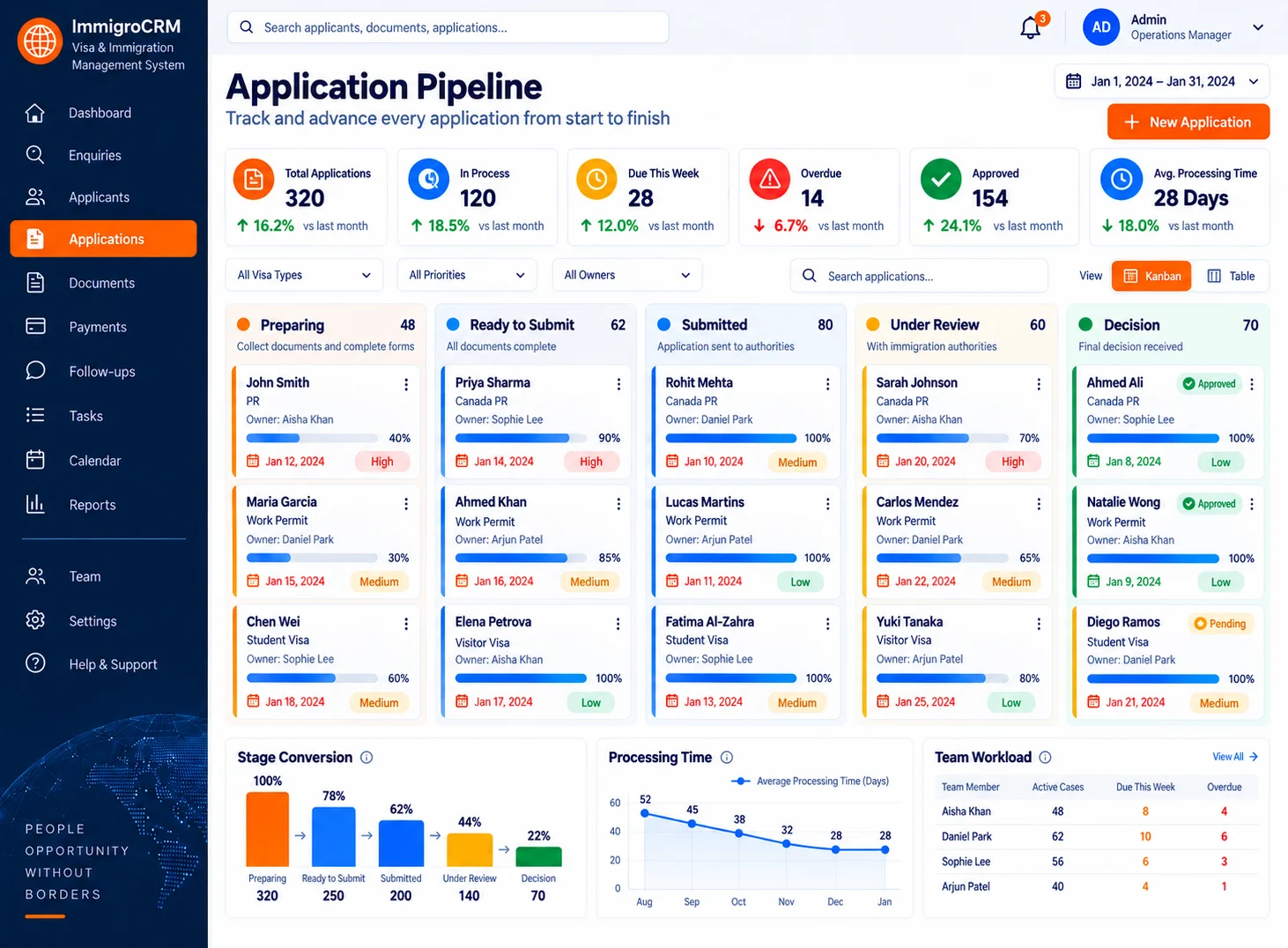Open options menu for Chen Wei card
The width and height of the screenshot is (1288, 948).
406,624
